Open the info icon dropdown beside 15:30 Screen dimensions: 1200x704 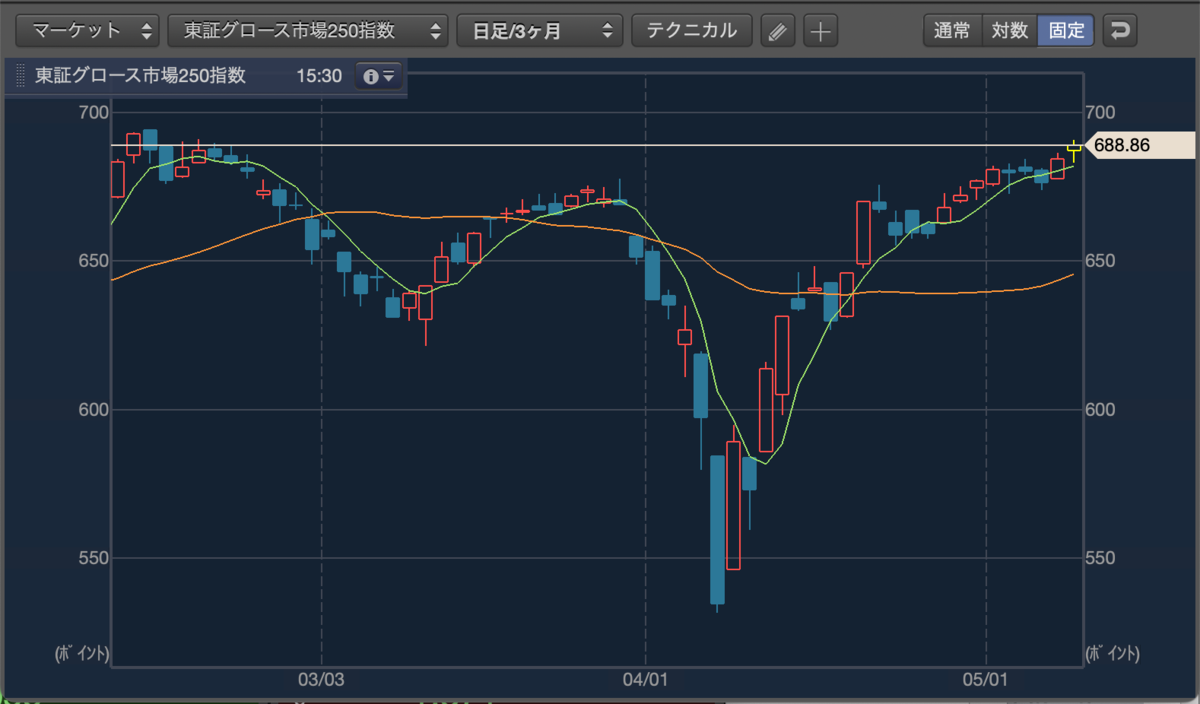coord(379,76)
